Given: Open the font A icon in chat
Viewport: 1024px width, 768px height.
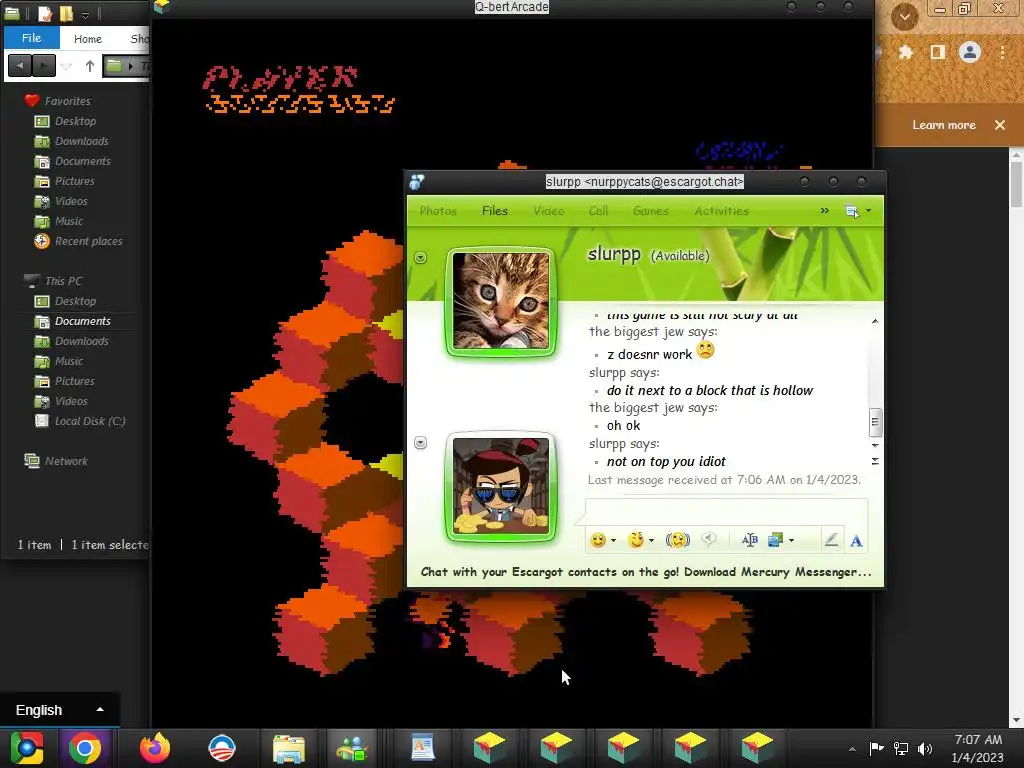Looking at the screenshot, I should click(856, 541).
